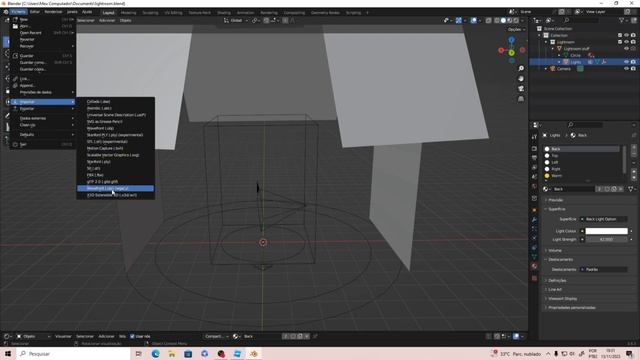Click the green Y axis gizmo ball
The image size is (640, 360).
(511, 53)
